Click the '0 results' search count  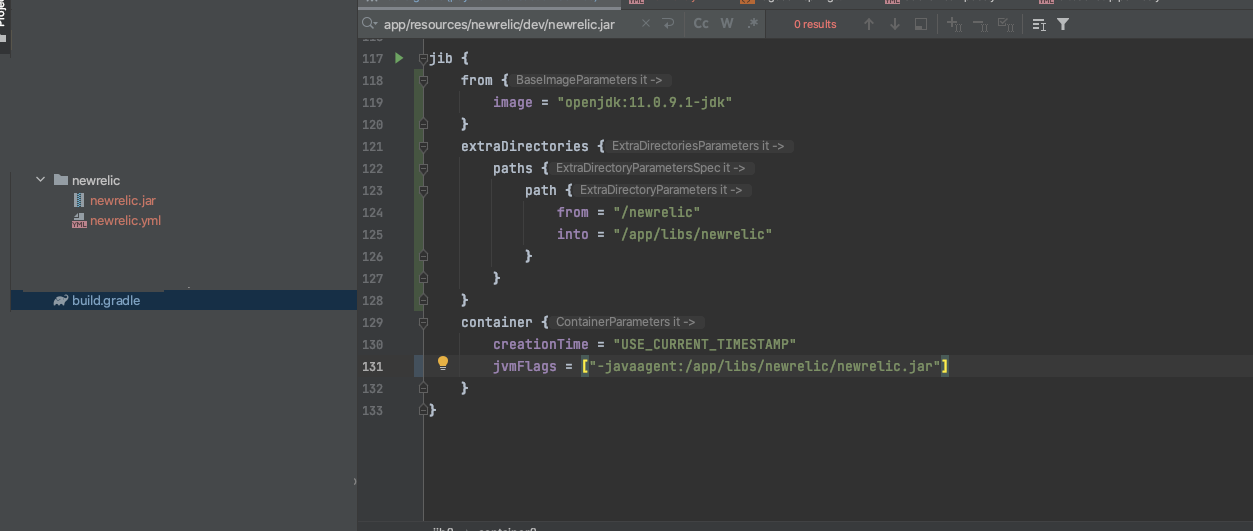[815, 24]
